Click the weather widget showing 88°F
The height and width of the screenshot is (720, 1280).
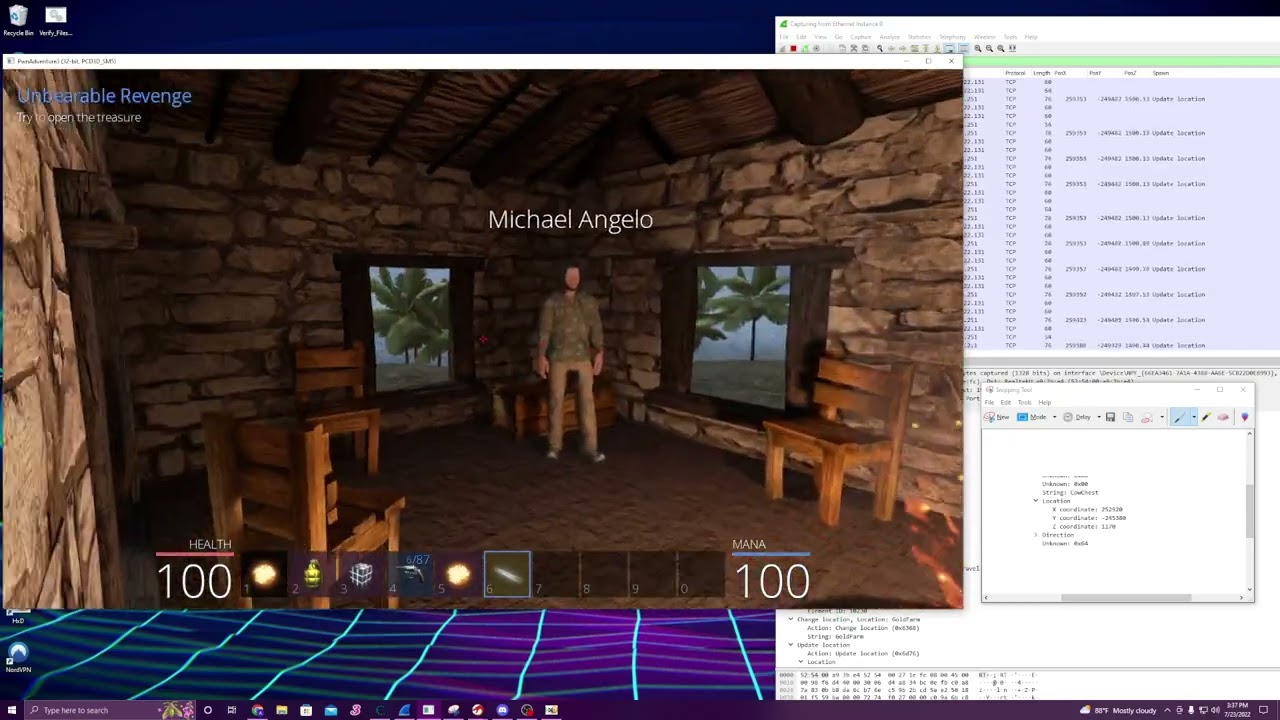pos(1118,710)
